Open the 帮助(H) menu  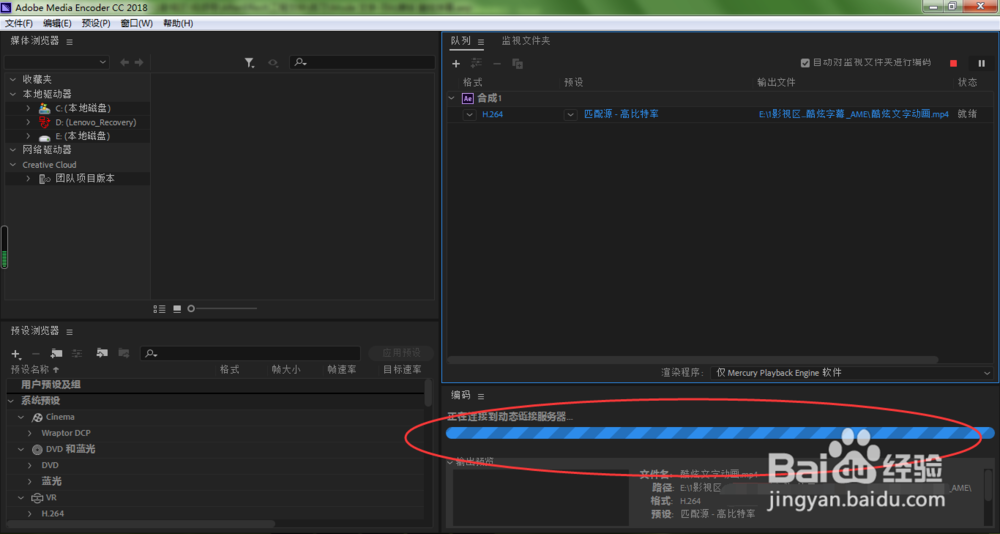coord(178,24)
